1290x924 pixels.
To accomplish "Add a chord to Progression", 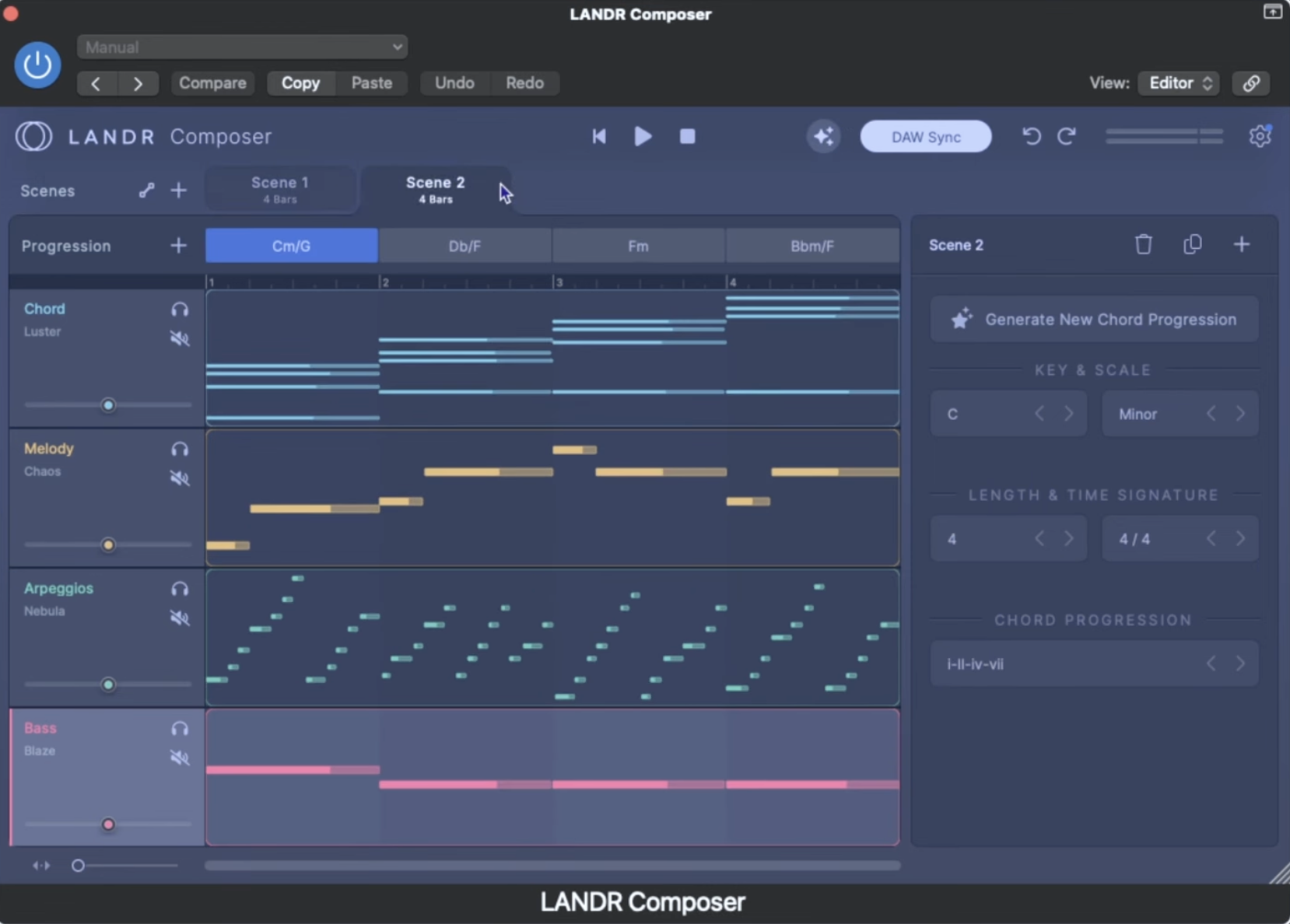I will click(x=179, y=246).
